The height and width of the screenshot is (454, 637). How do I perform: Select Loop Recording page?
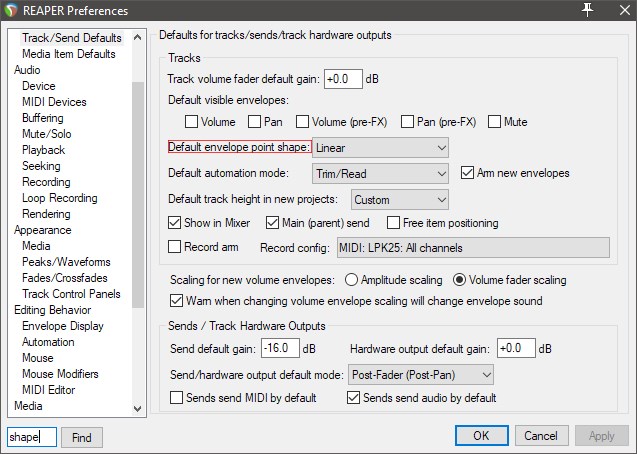click(x=60, y=198)
